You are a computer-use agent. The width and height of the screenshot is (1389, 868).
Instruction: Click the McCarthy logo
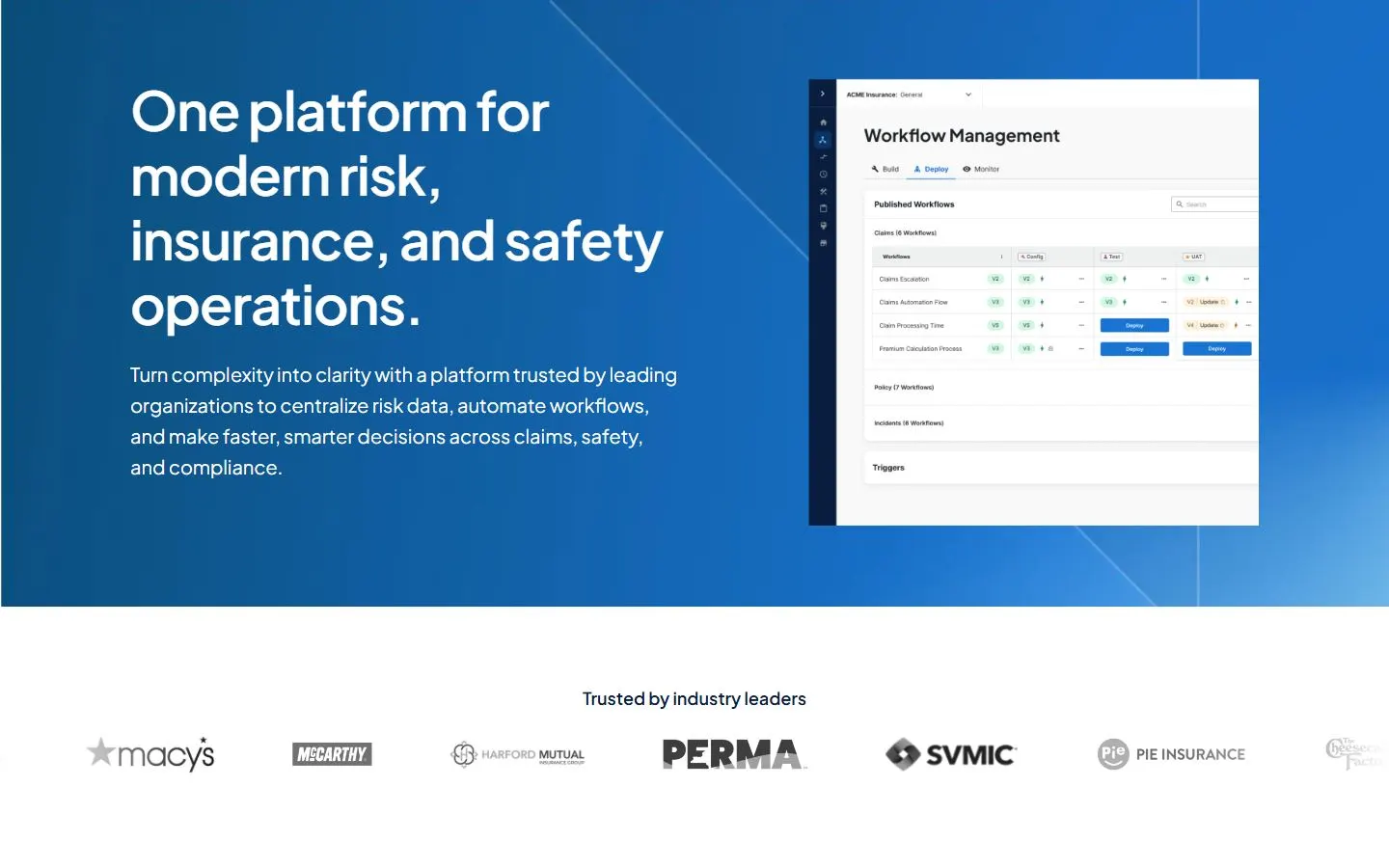point(332,754)
